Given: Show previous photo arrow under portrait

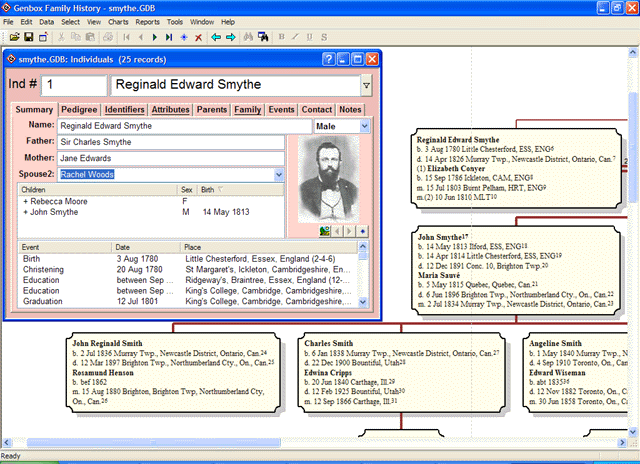Looking at the screenshot, I should click(337, 231).
